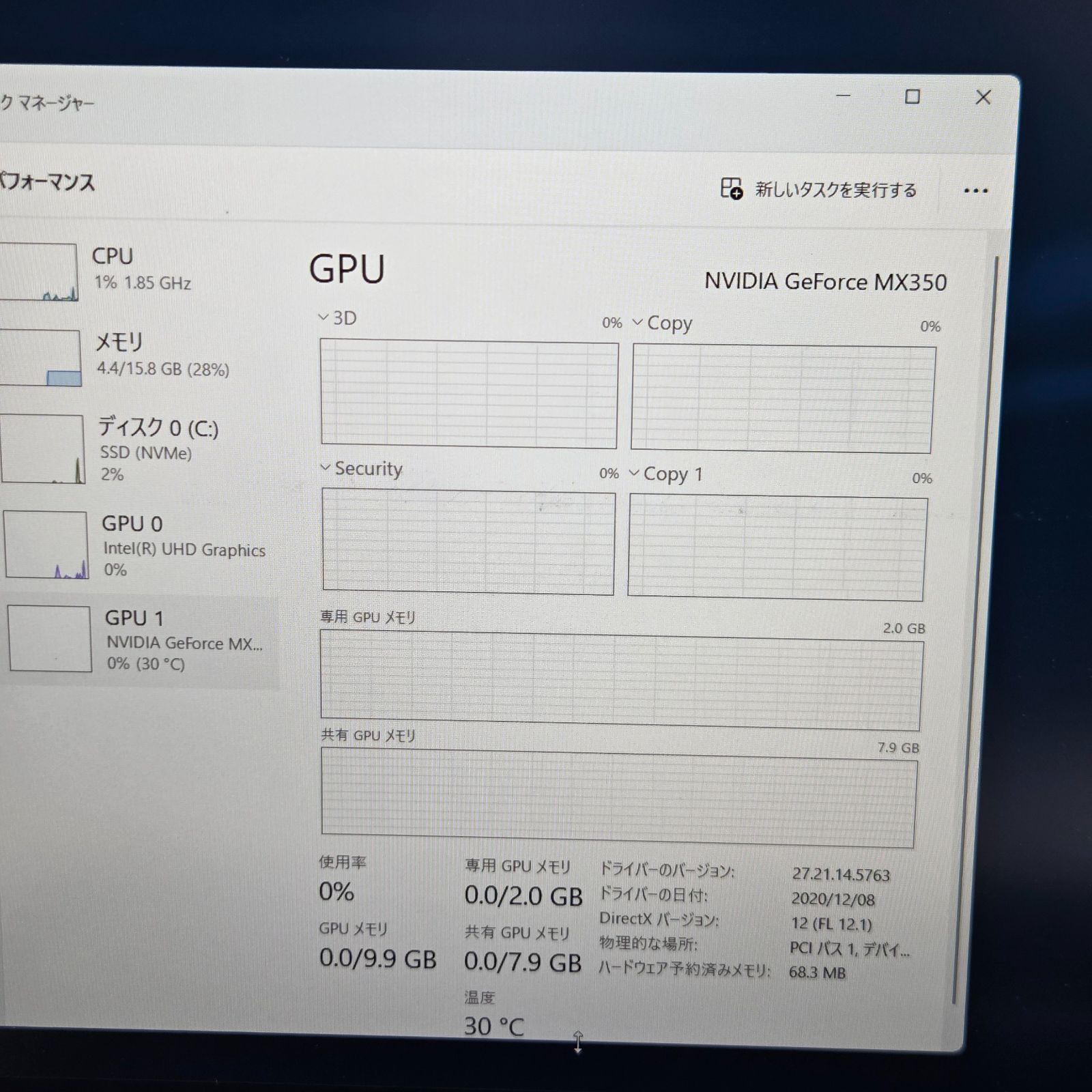1092x1092 pixels.
Task: Click driver date value 2020/12/08
Action: (833, 899)
